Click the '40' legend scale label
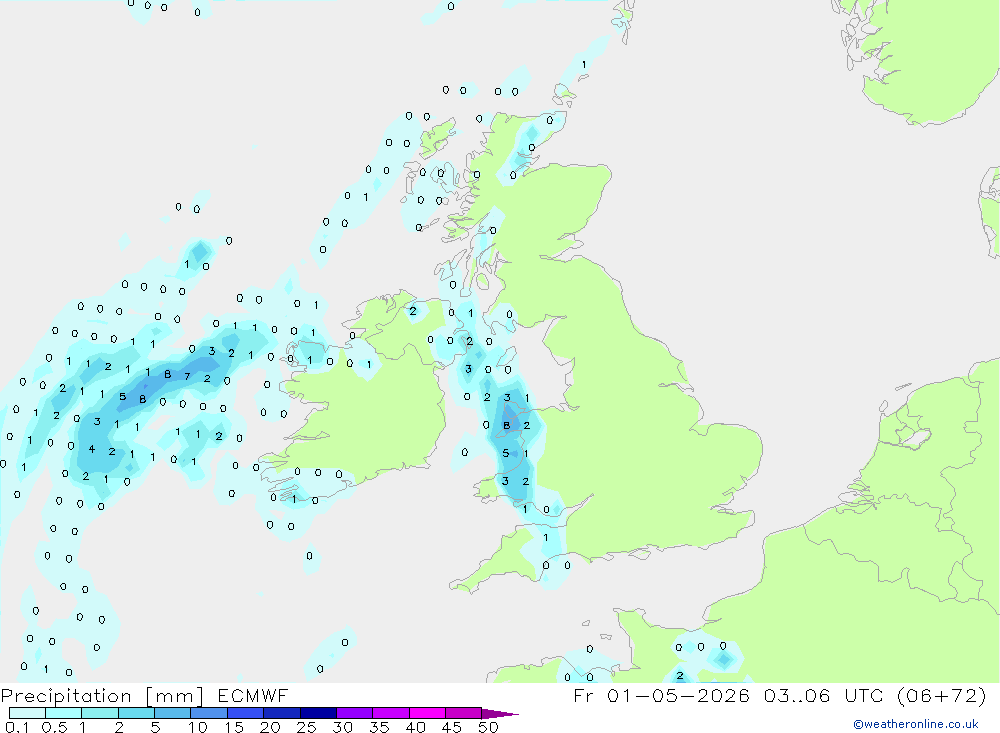The image size is (1000, 733). [x=416, y=727]
